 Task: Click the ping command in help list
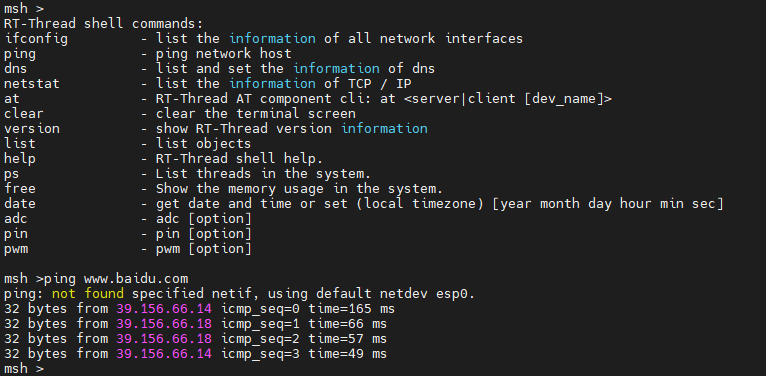(x=20, y=54)
